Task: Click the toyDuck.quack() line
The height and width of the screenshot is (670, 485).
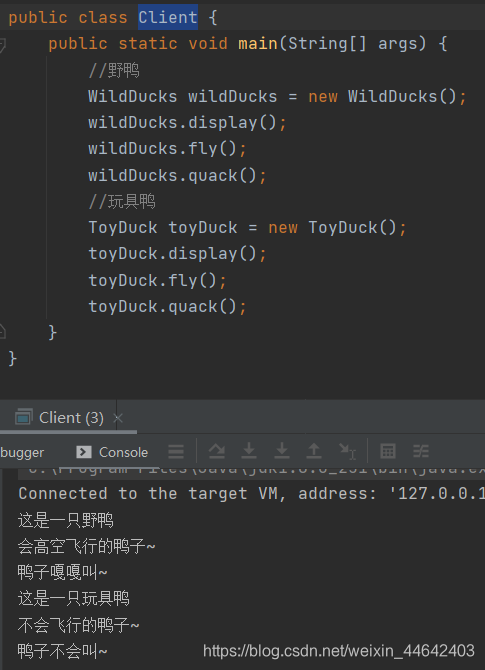Action: [167, 307]
